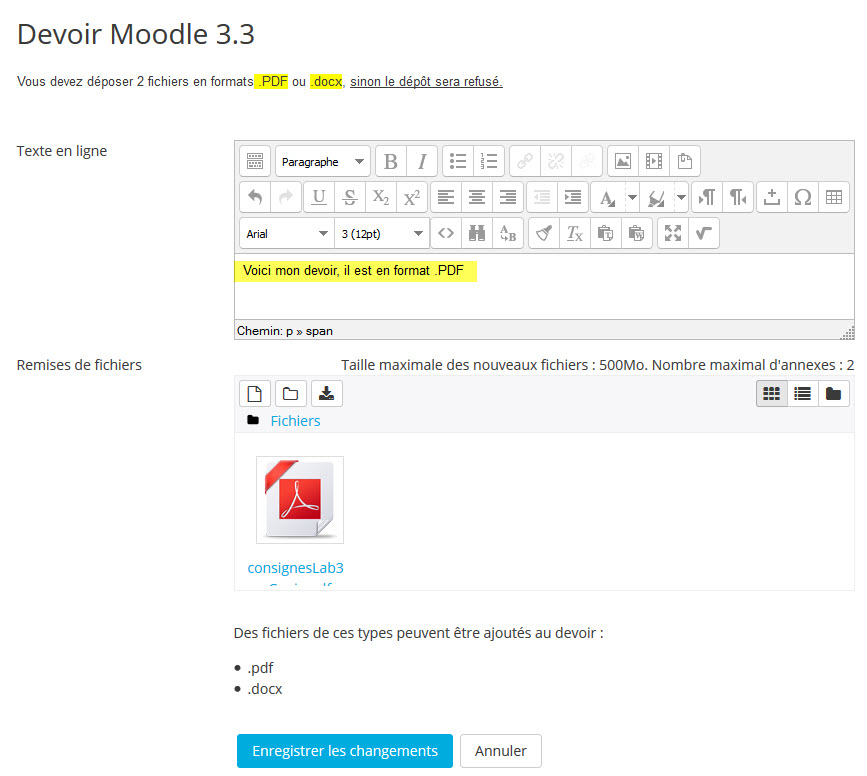
Task: Open the text color picker arrow
Action: tap(632, 198)
